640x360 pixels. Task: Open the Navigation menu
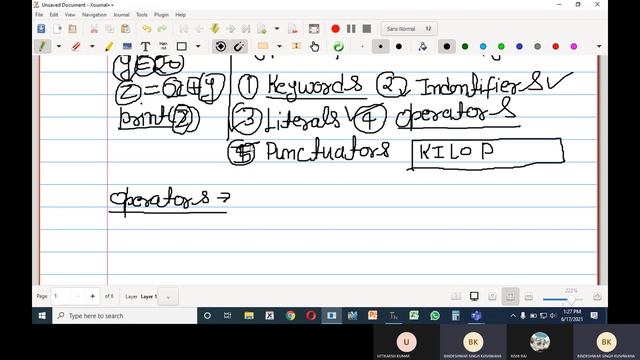point(94,15)
